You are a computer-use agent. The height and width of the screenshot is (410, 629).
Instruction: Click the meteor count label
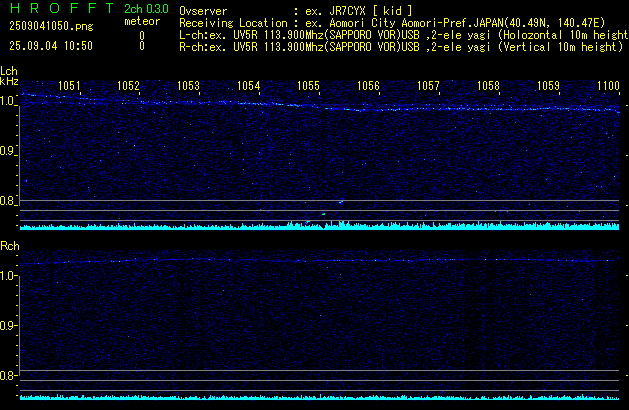(x=142, y=21)
